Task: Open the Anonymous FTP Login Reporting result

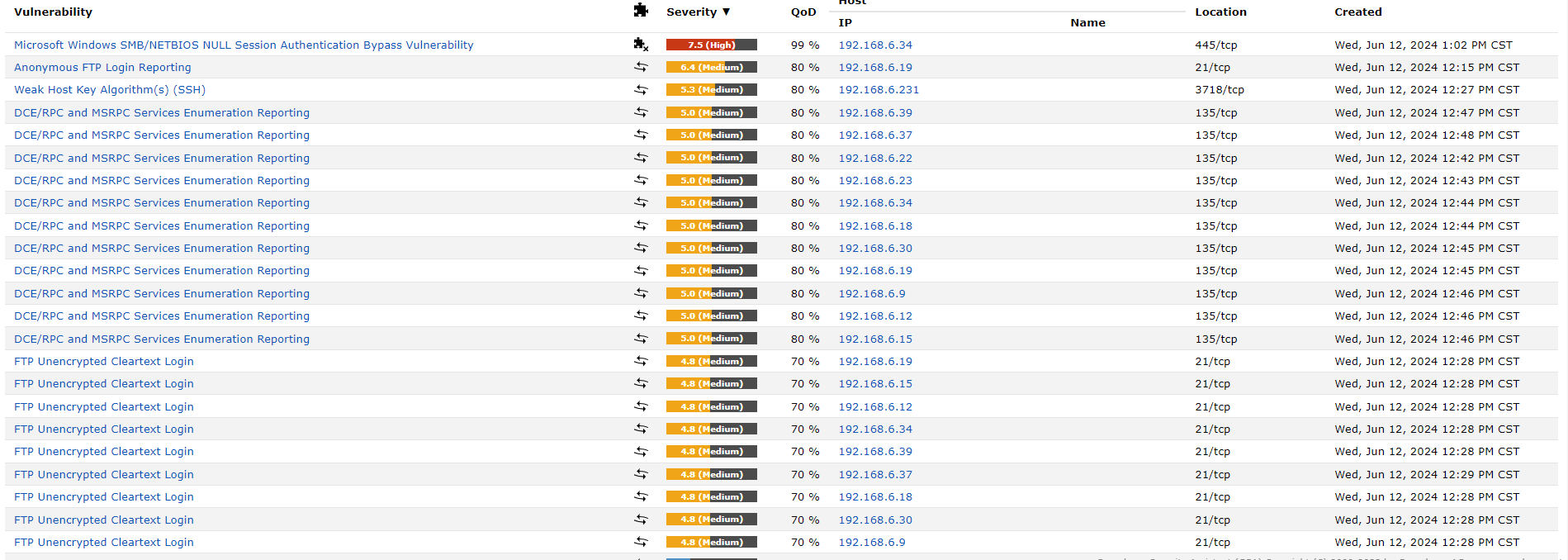Action: coord(102,67)
